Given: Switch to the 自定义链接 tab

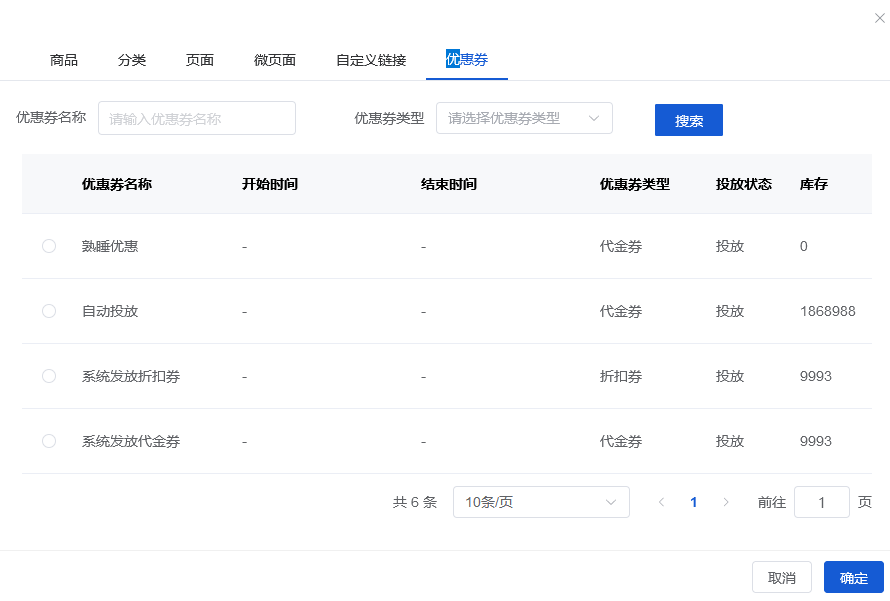Looking at the screenshot, I should [371, 60].
